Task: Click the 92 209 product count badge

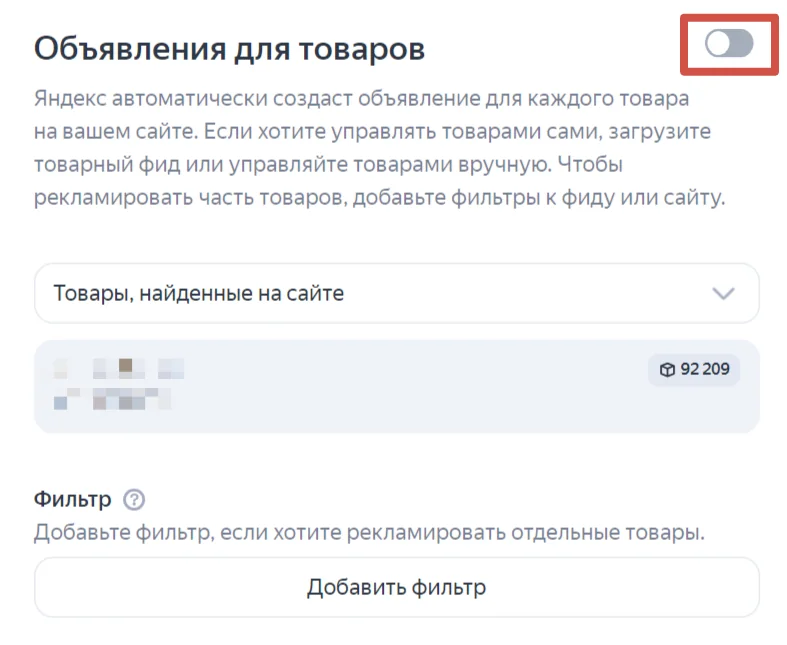Action: 694,370
